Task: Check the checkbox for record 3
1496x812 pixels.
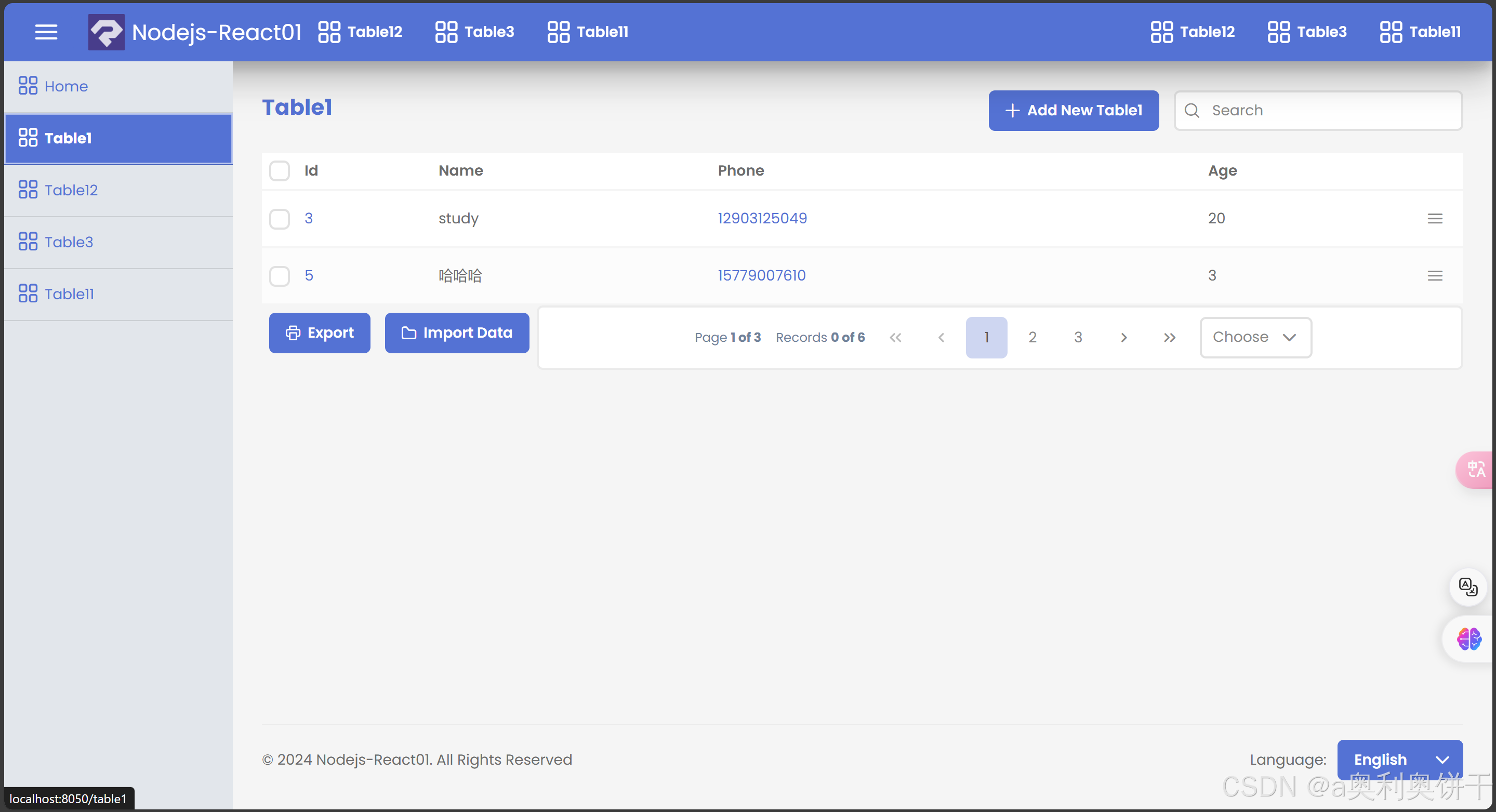Action: tap(280, 219)
